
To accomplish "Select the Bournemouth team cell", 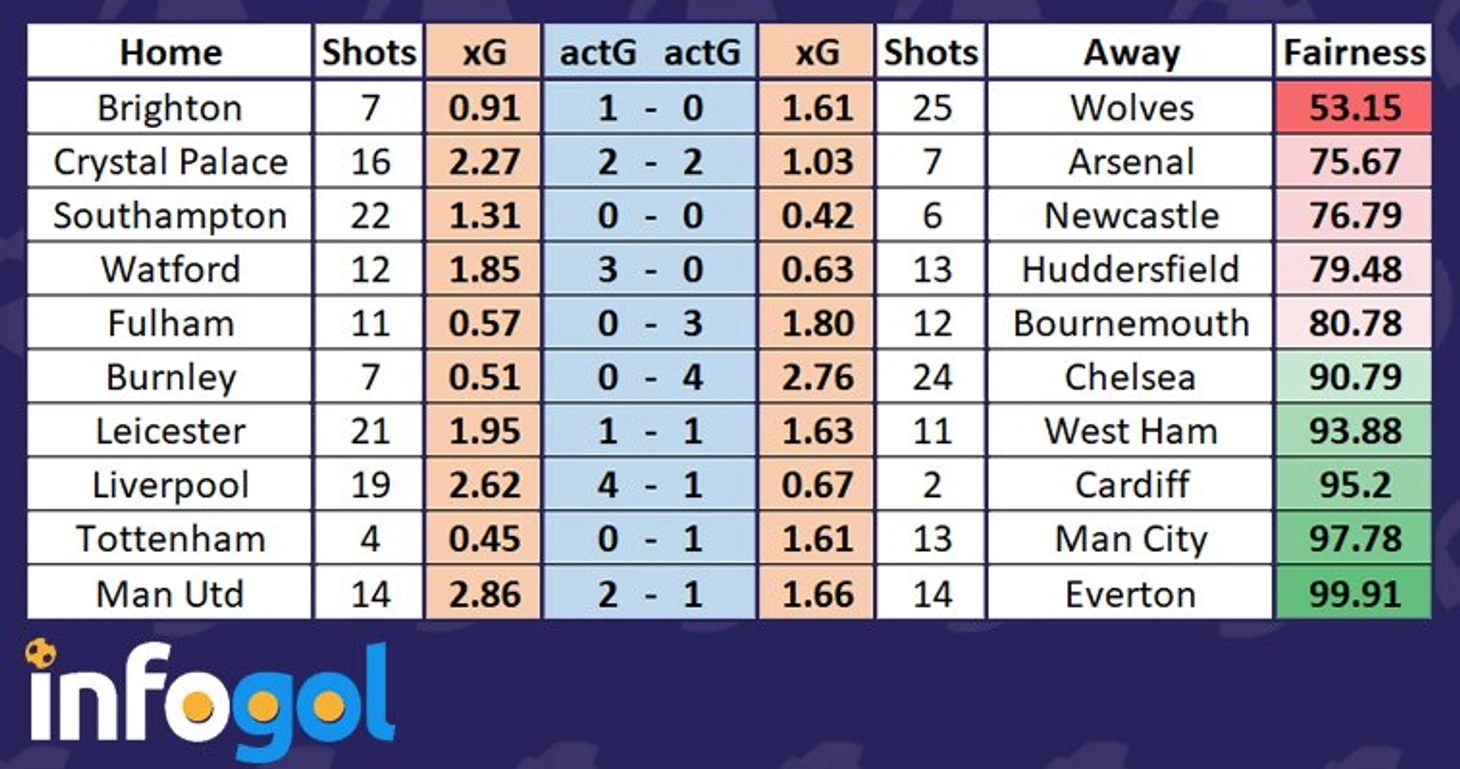I will click(x=1131, y=323).
